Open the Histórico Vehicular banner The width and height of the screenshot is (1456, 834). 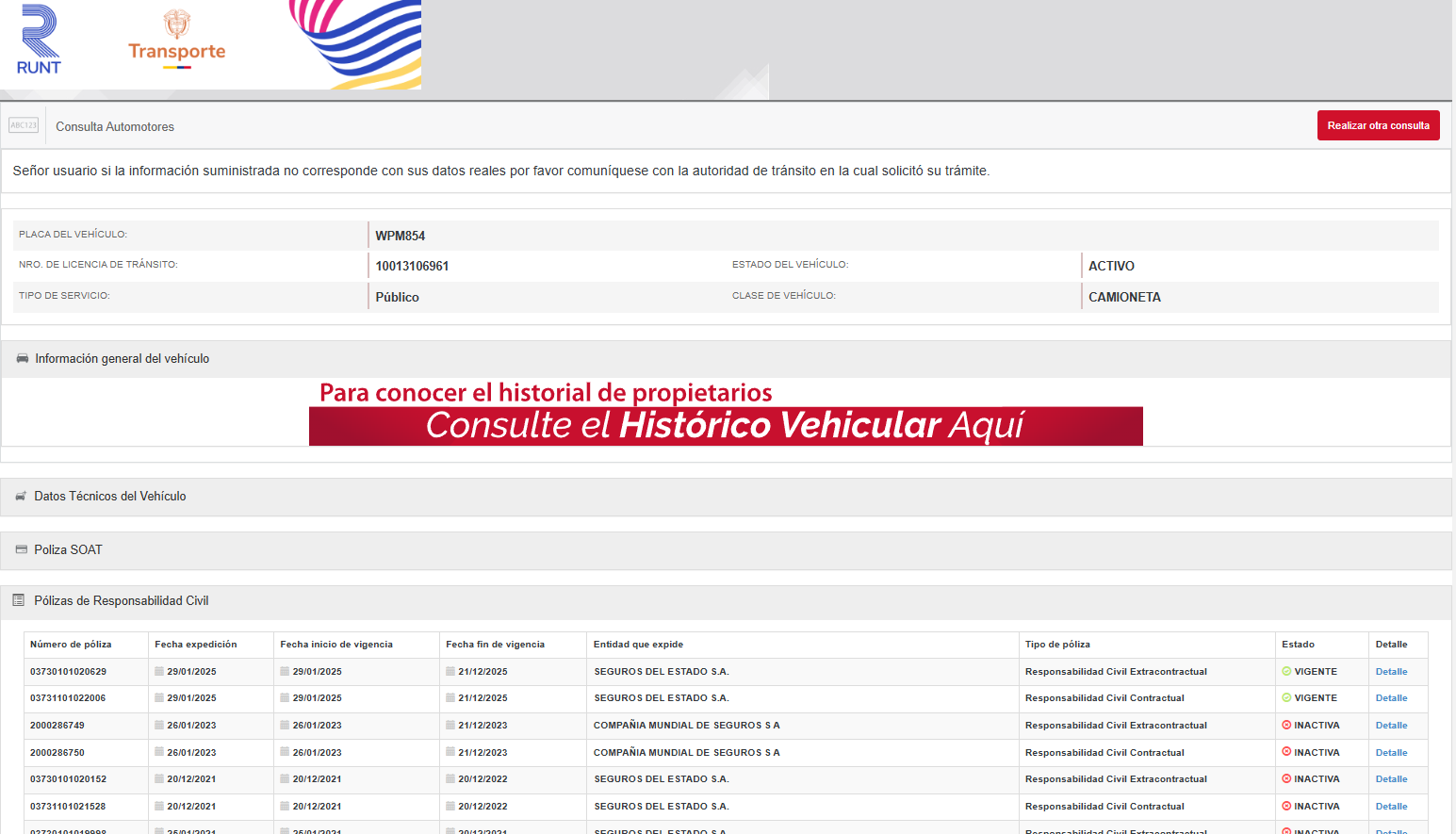pyautogui.click(x=726, y=425)
